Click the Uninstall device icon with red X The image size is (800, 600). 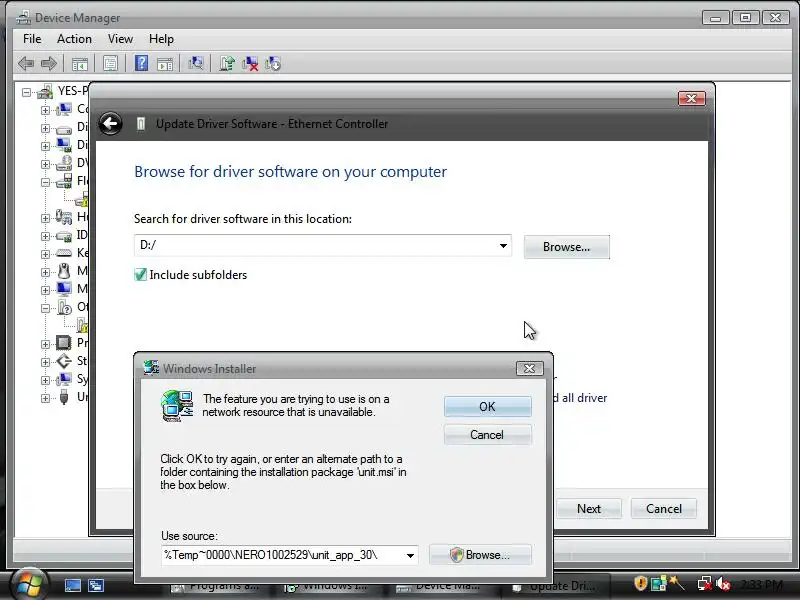(250, 63)
